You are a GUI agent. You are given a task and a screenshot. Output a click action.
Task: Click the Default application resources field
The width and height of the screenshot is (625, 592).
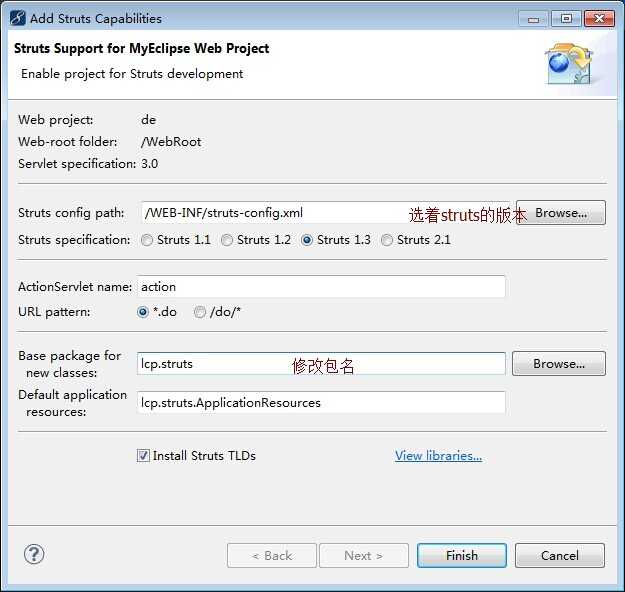coord(321,403)
